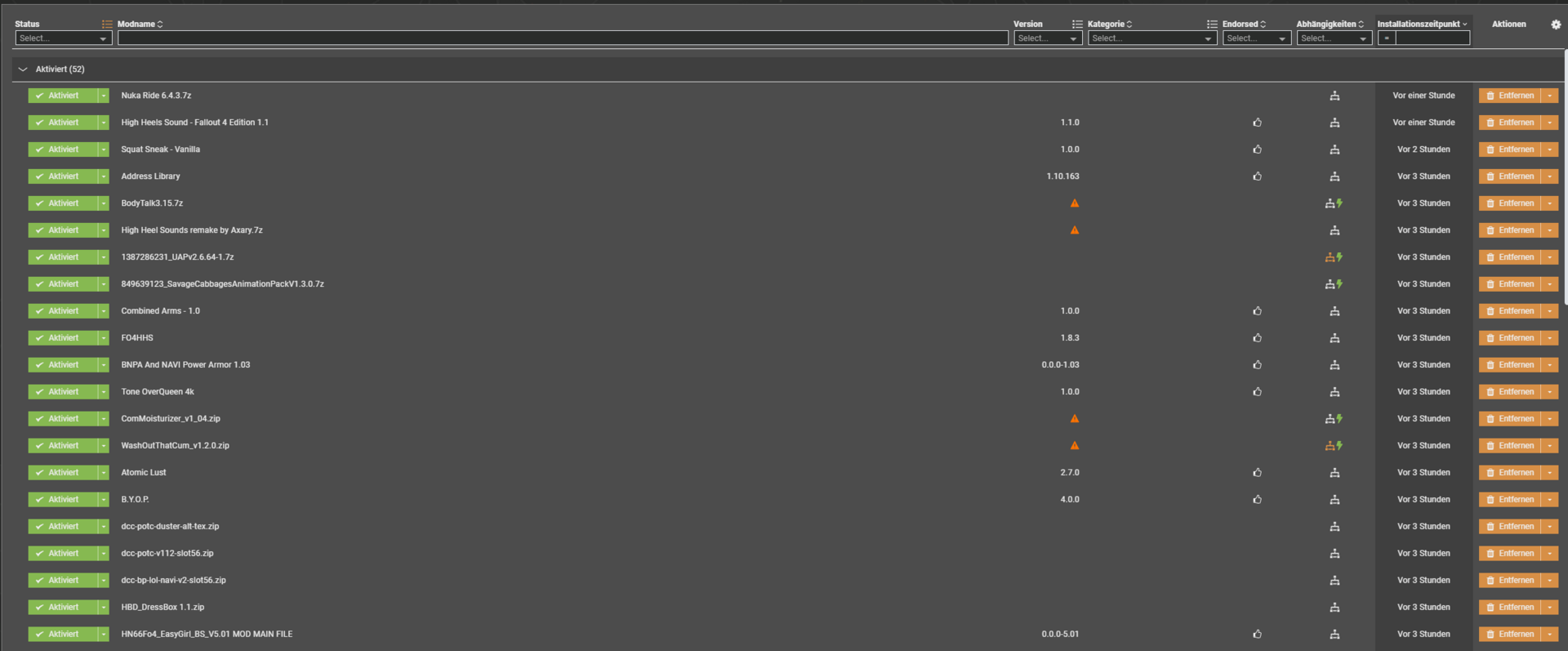Click the warning triangle for High Heel Sounds remake
This screenshot has width=1568, height=651.
1075,230
